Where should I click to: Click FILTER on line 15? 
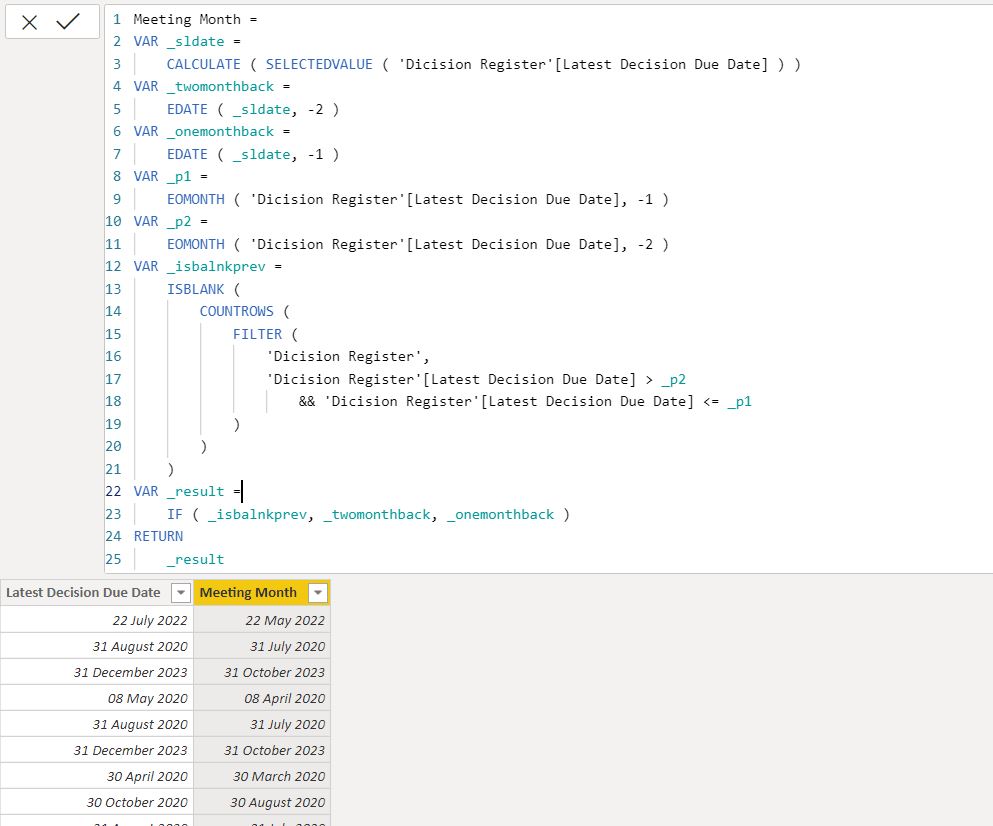click(257, 334)
